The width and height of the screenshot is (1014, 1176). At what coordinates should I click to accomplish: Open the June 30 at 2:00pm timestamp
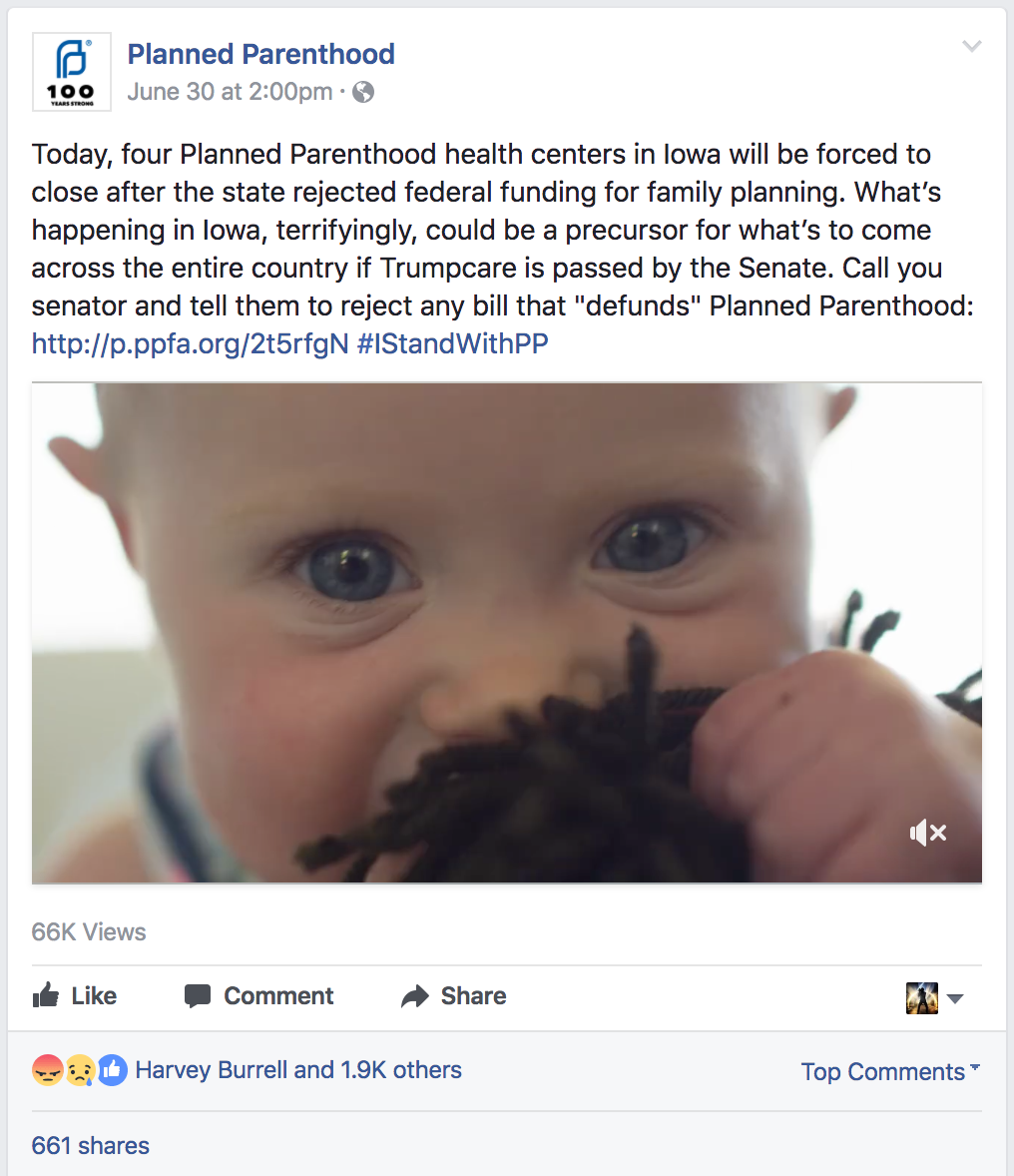(230, 92)
